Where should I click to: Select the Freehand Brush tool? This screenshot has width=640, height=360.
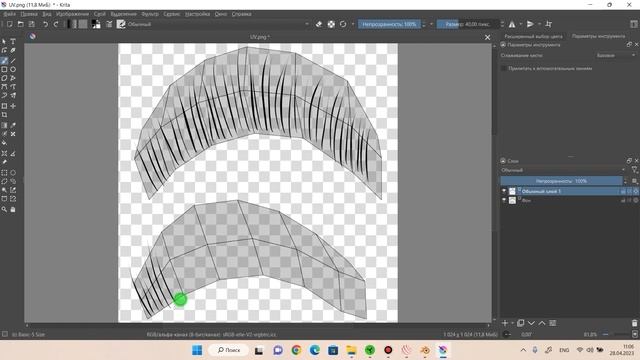tap(4, 61)
